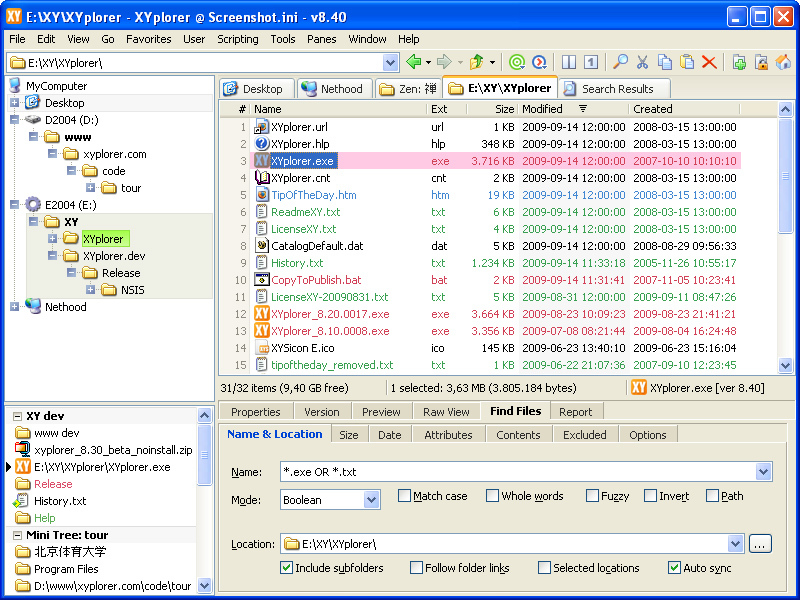Click the green Back arrow
The height and width of the screenshot is (600, 800).
click(x=413, y=62)
